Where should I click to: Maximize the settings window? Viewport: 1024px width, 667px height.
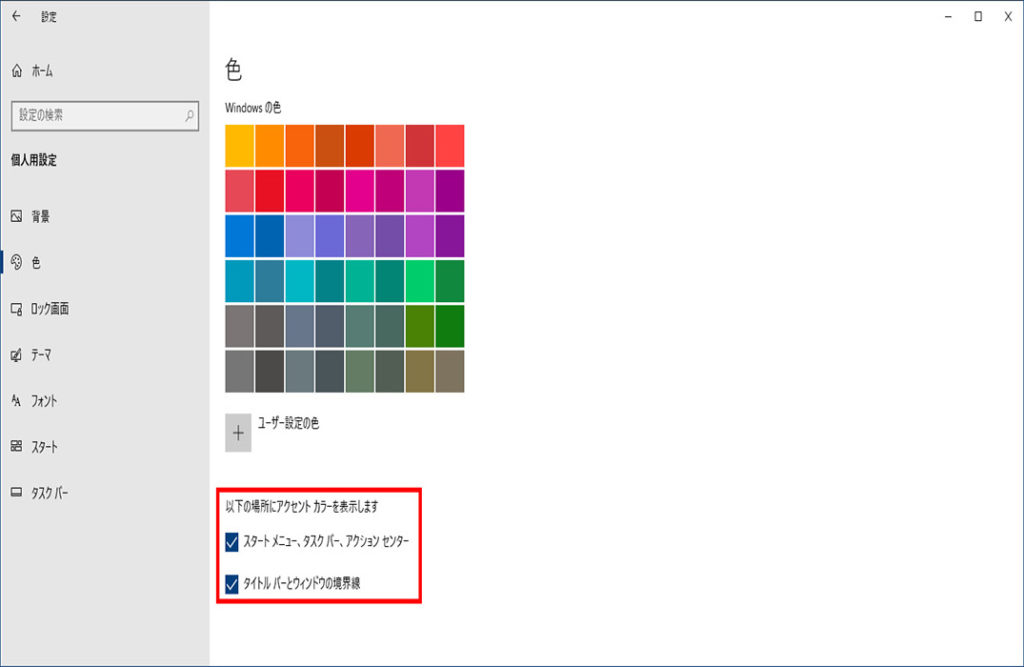pyautogui.click(x=978, y=16)
